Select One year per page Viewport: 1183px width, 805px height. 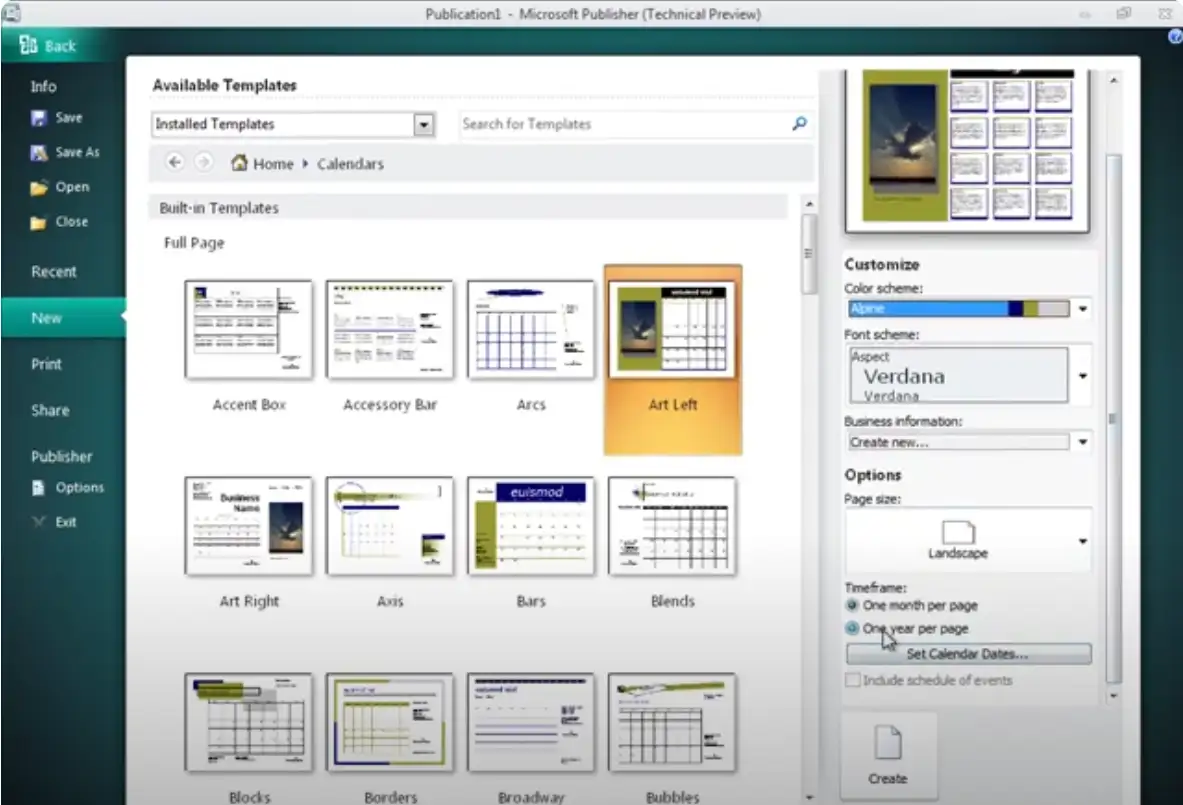pyautogui.click(x=852, y=629)
